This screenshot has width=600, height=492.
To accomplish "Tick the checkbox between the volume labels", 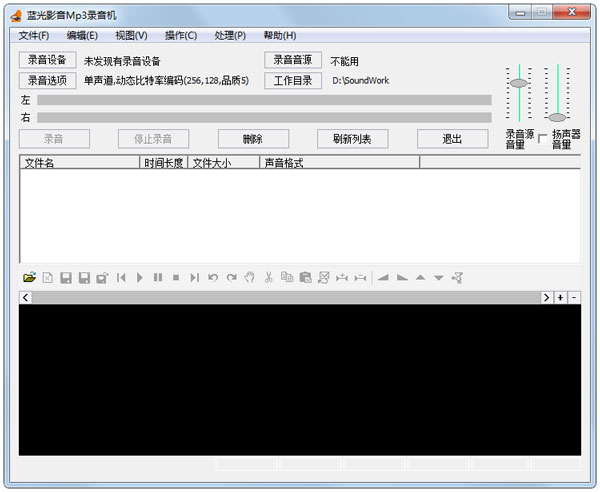I will [x=542, y=138].
